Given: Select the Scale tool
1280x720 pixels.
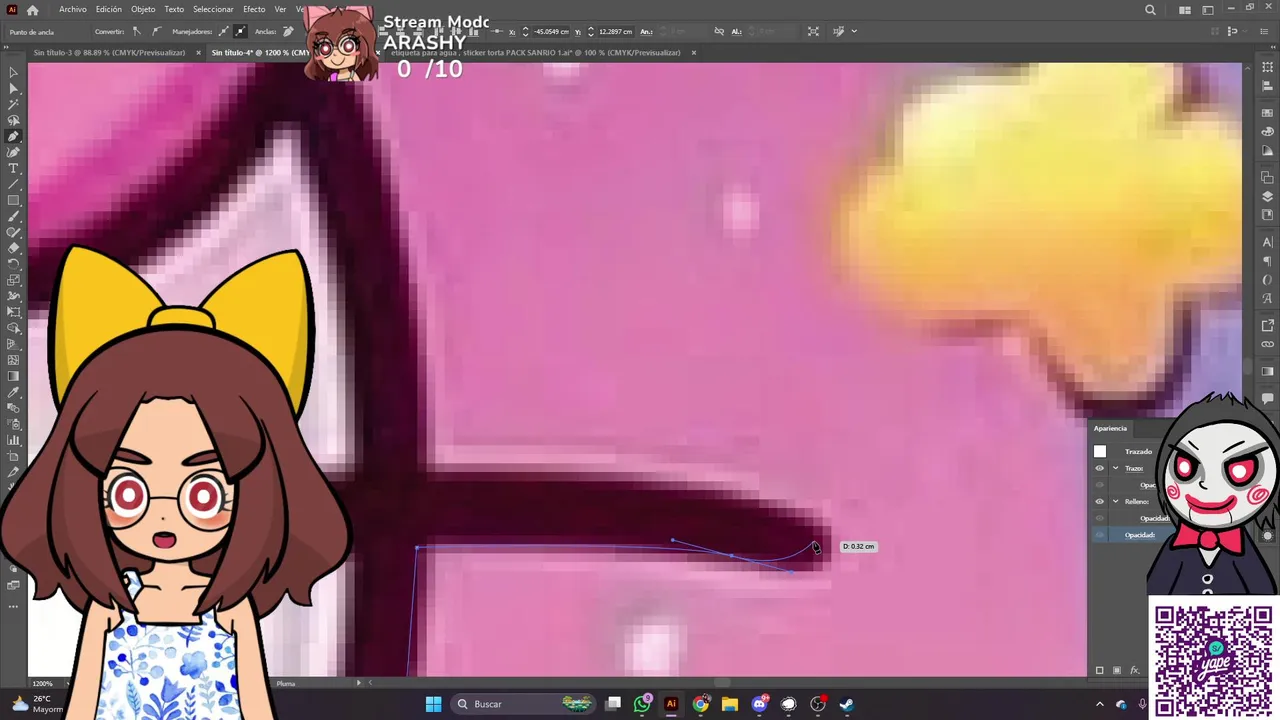Looking at the screenshot, I should coord(13,281).
